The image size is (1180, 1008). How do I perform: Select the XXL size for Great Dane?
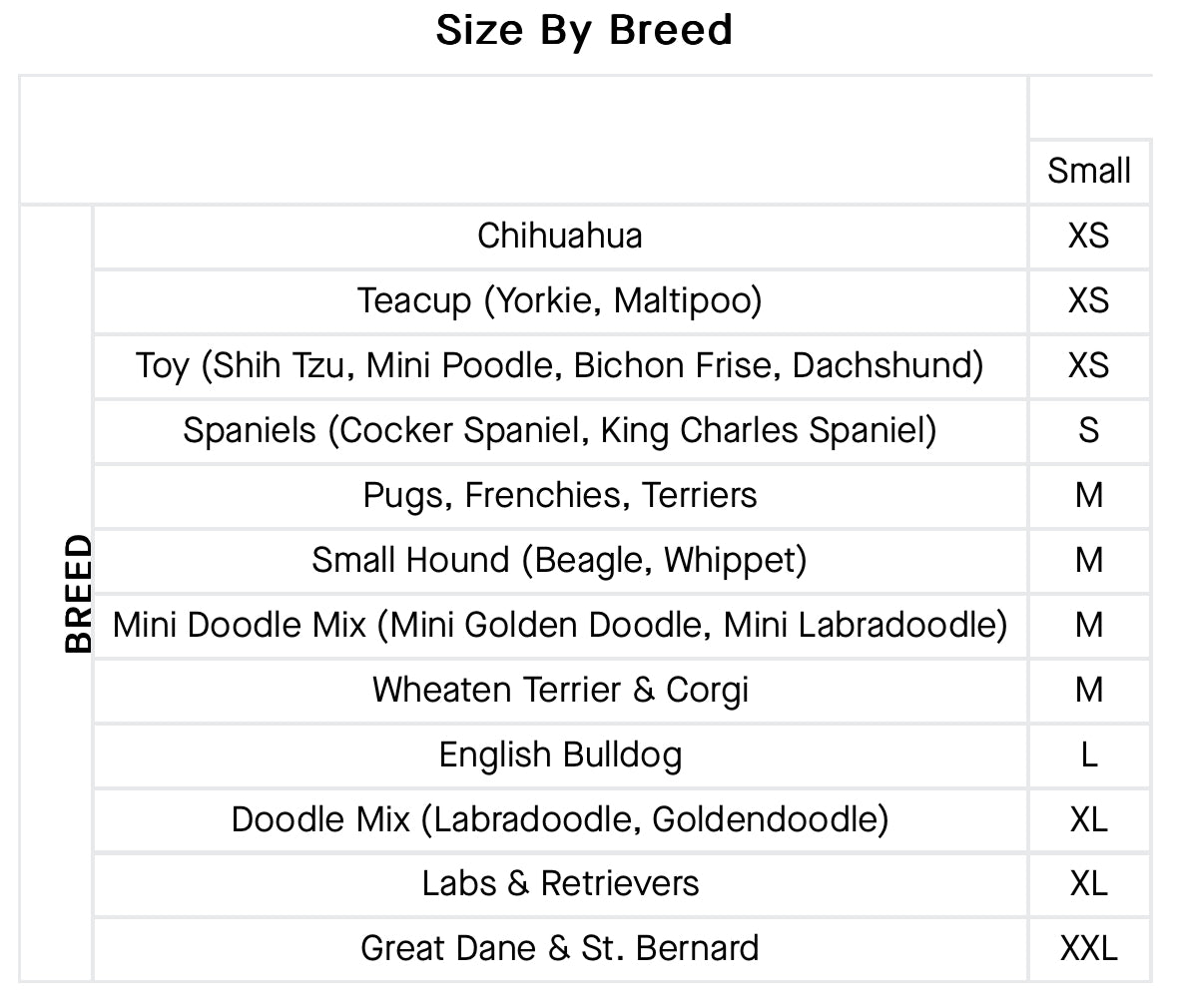pos(1088,947)
